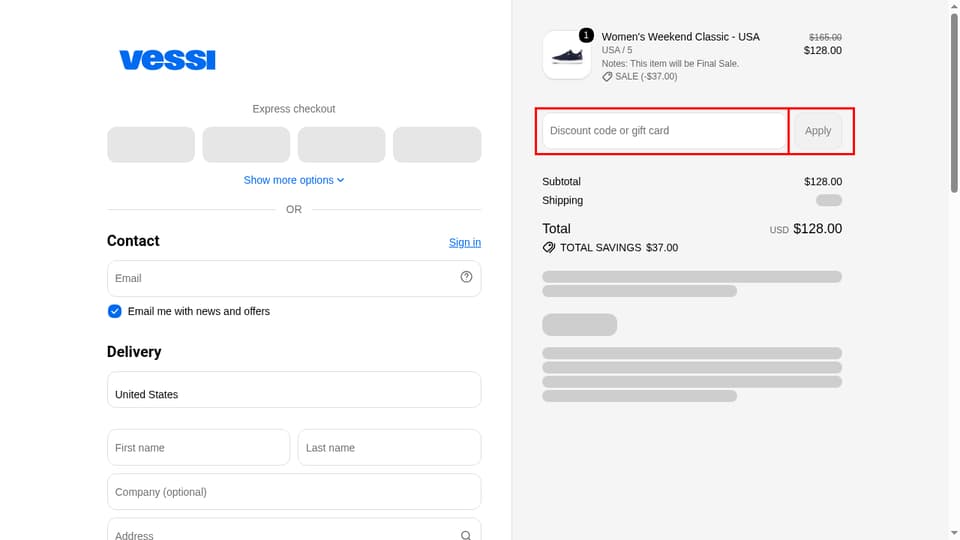Click the Sign in link

click(465, 242)
